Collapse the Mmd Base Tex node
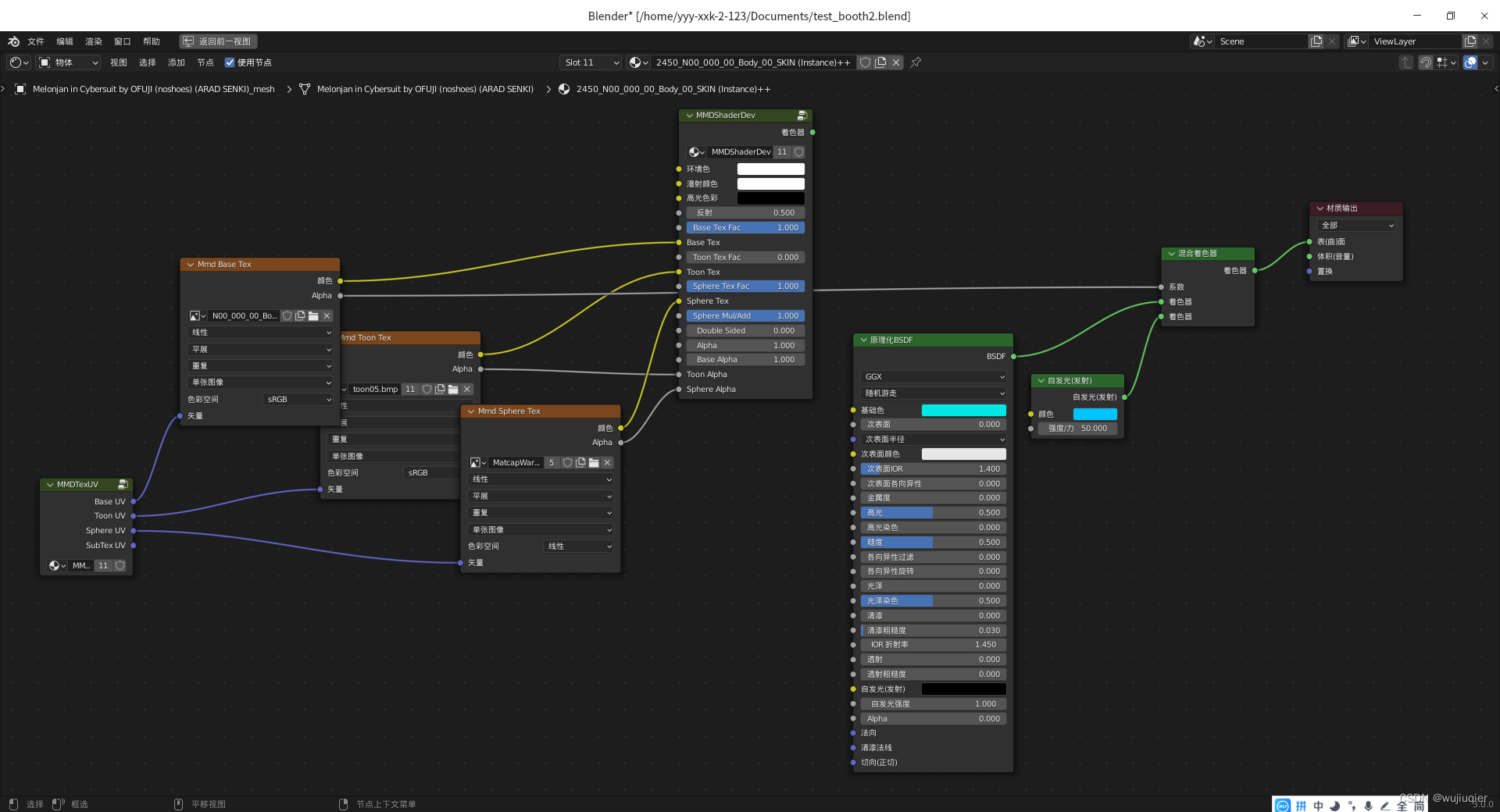 [190, 265]
